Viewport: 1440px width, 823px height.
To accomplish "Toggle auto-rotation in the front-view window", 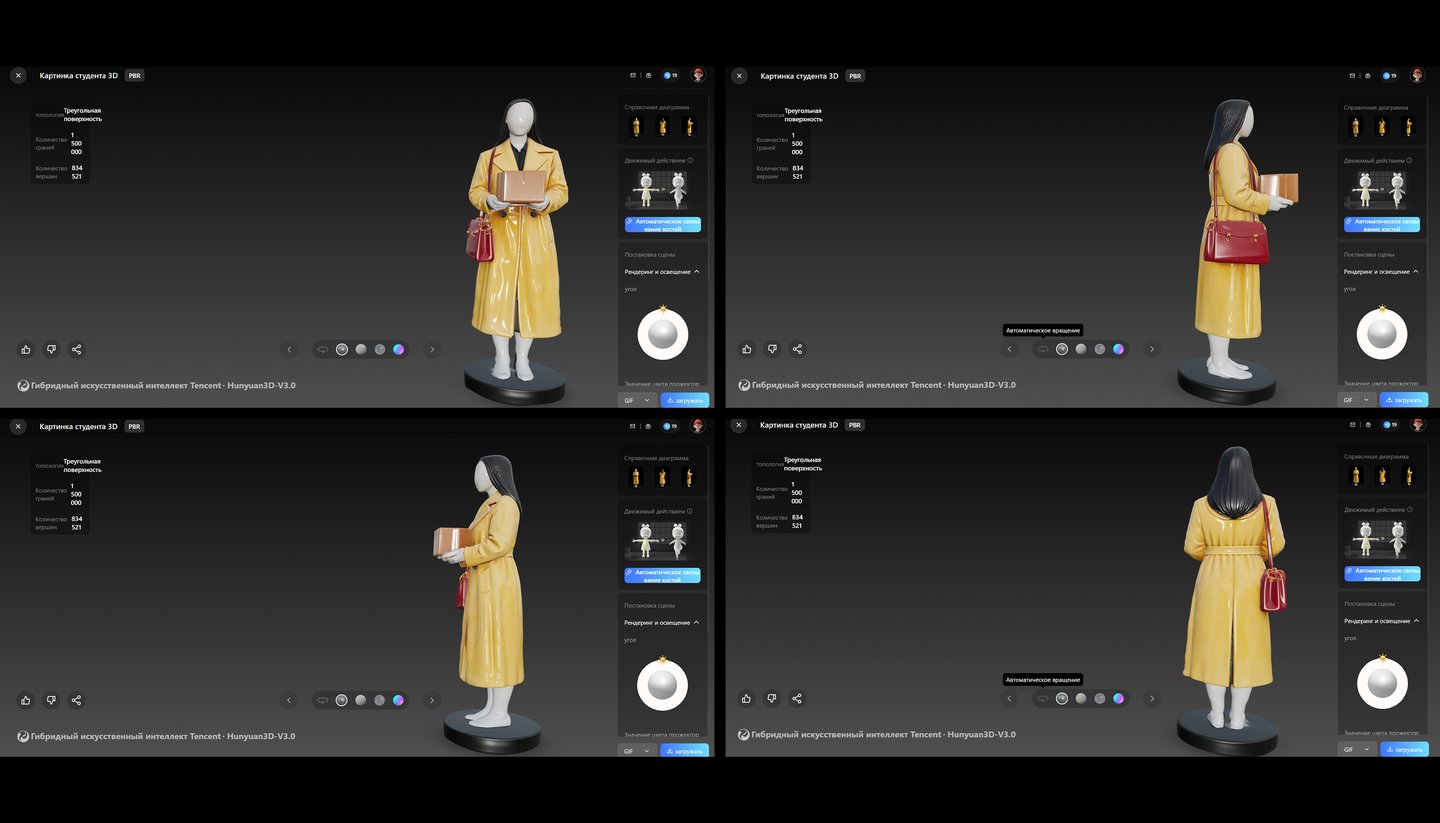I will (x=322, y=349).
